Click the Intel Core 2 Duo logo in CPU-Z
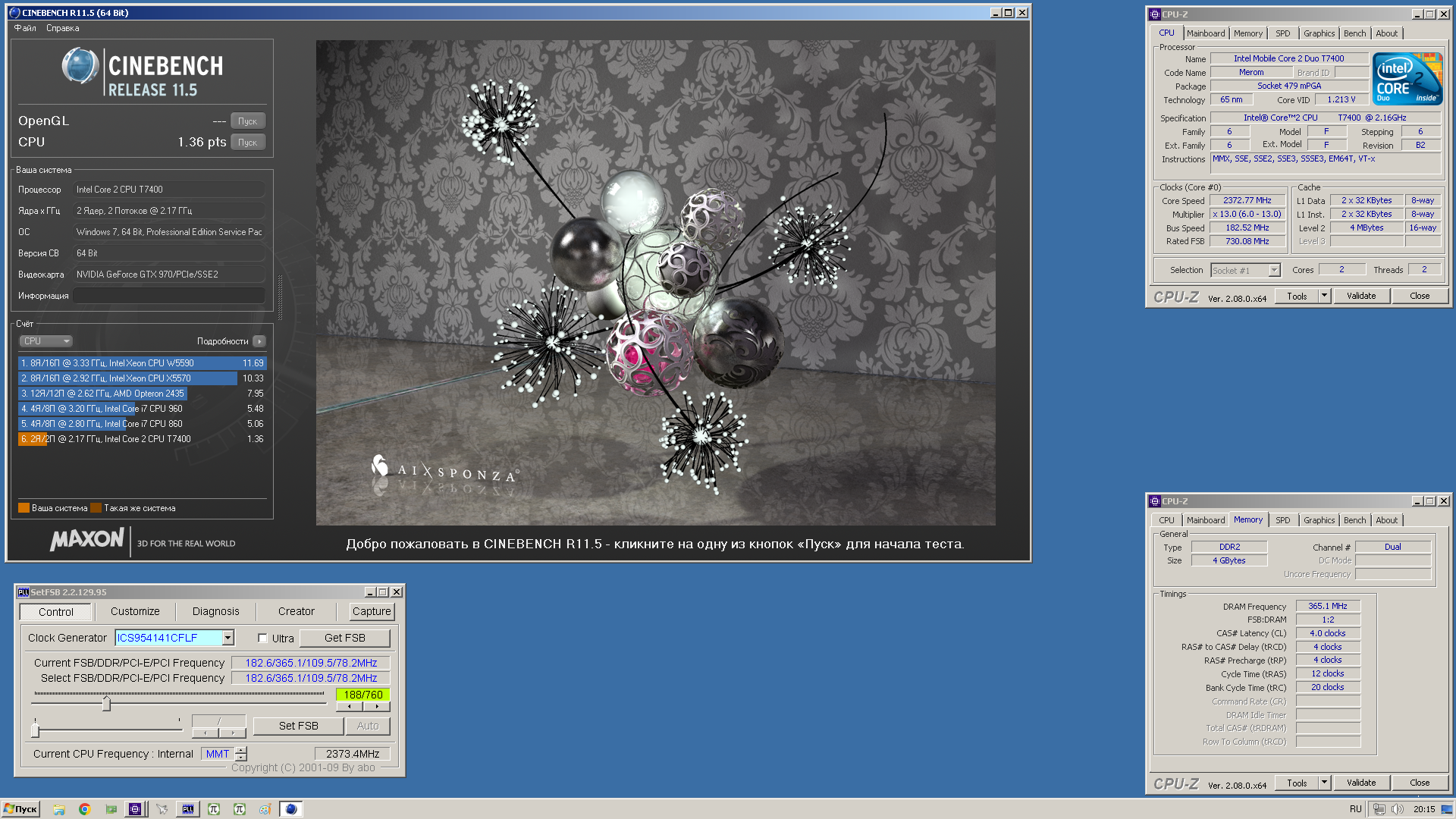Image resolution: width=1456 pixels, height=819 pixels. [x=1407, y=79]
